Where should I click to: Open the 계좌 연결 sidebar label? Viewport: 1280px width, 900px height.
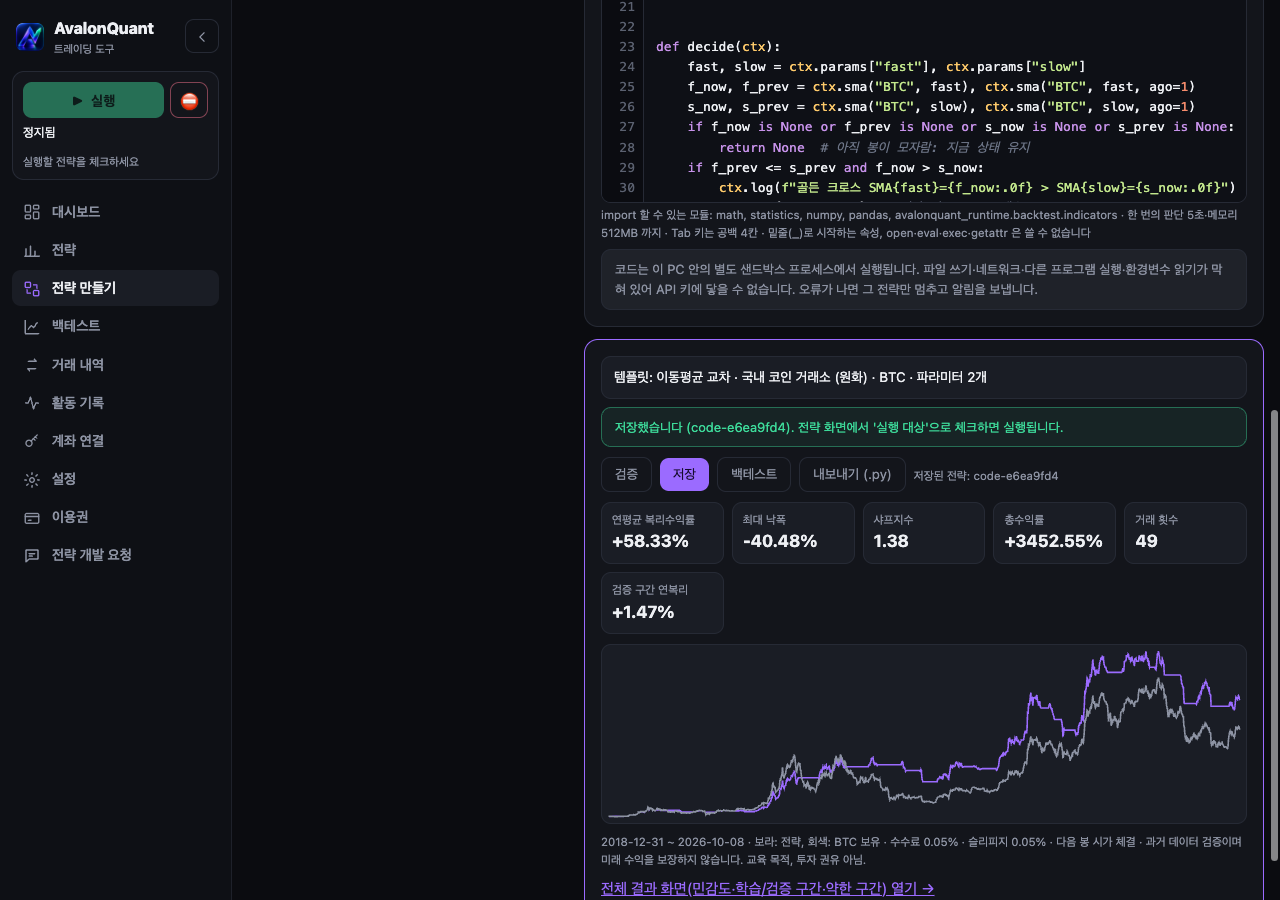(x=78, y=441)
